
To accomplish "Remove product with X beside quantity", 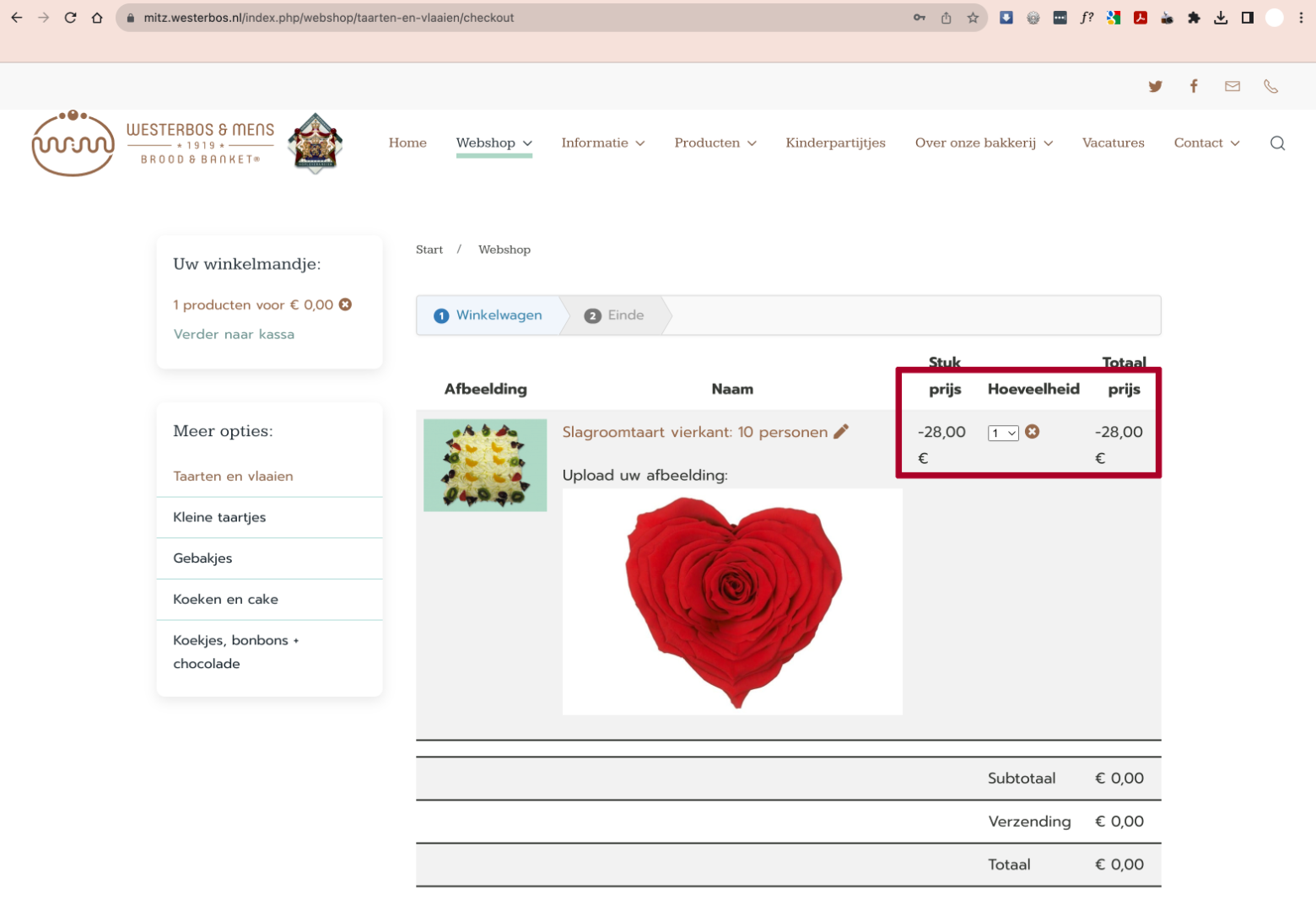I will pos(1033,432).
